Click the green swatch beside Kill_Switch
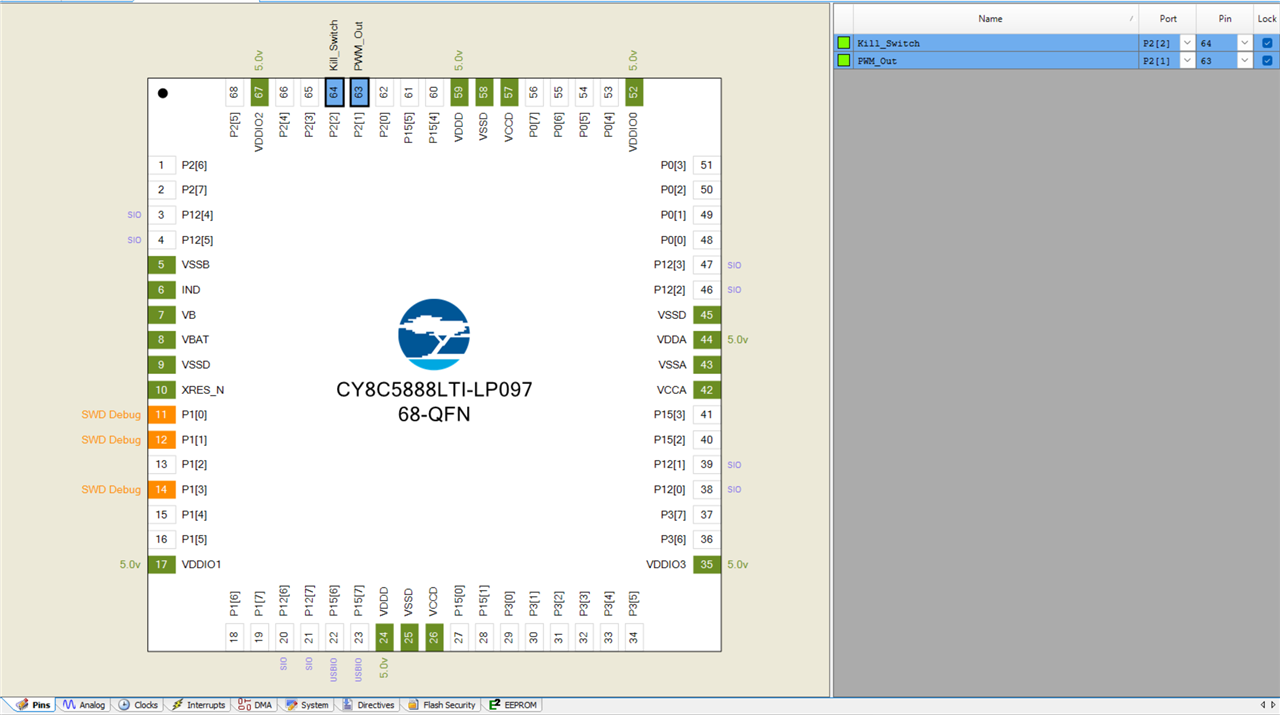Viewport: 1280px width, 715px height. 844,43
